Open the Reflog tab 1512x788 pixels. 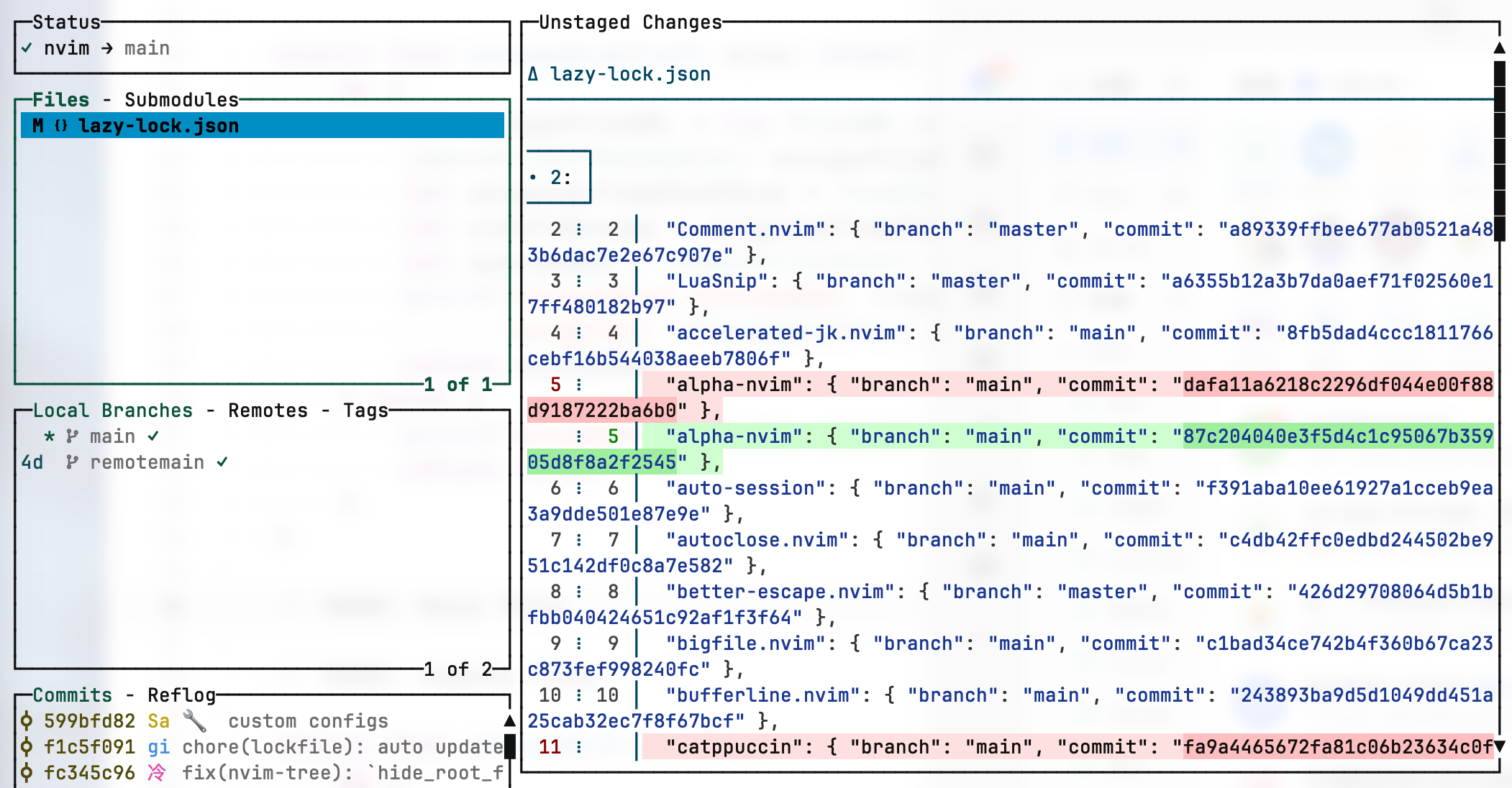pos(181,695)
